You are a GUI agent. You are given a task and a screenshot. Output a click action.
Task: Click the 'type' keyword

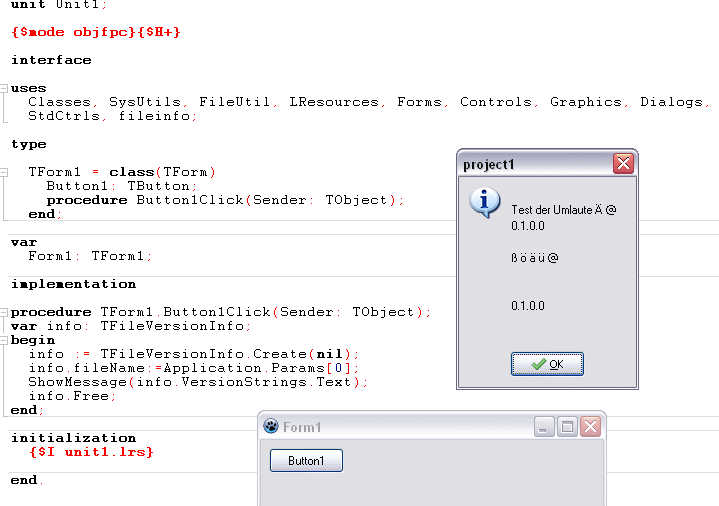coord(28,145)
